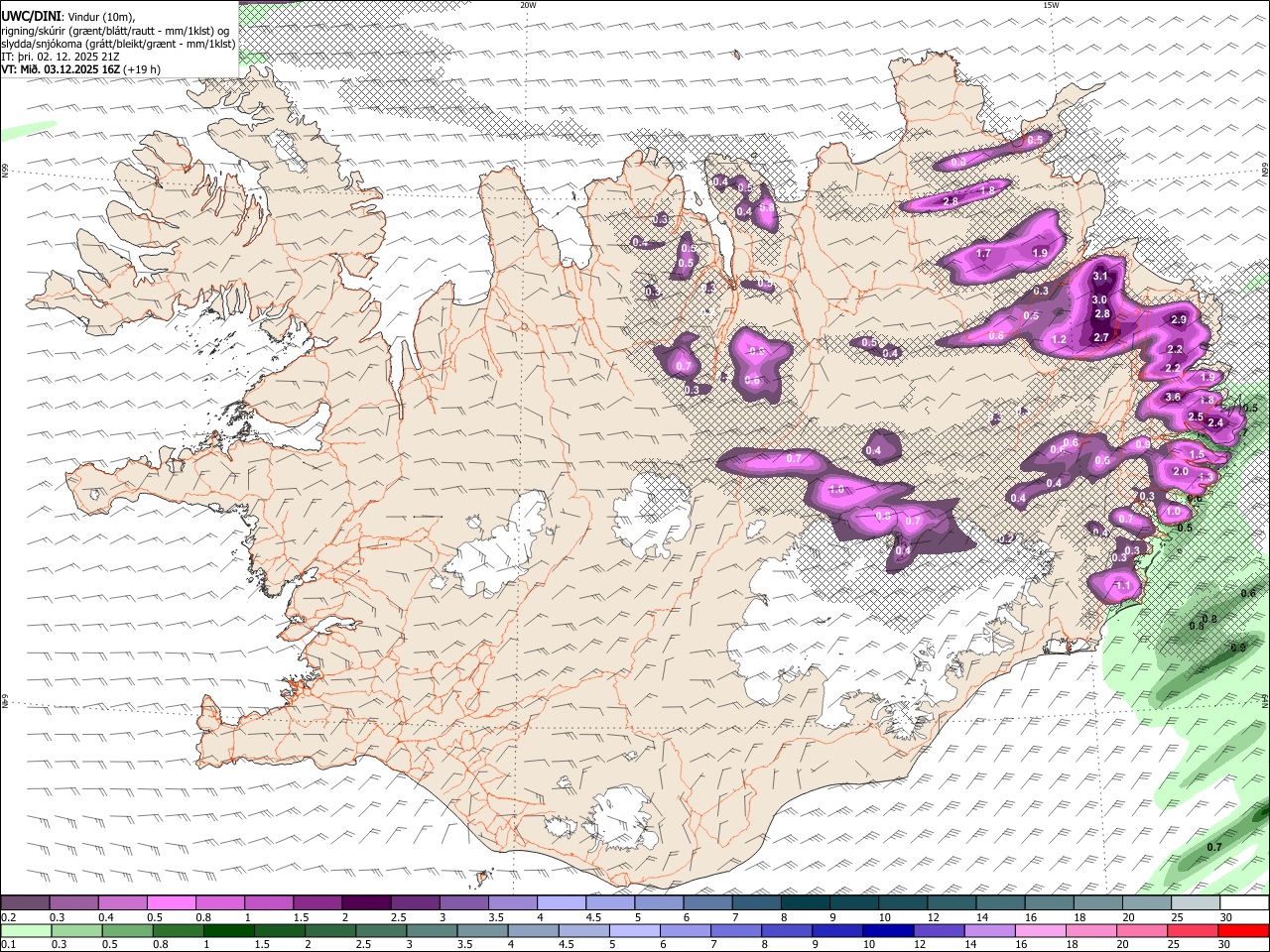1270x952 pixels.
Task: Click the 1.2 precipitation value on the map
Action: [x=1059, y=339]
